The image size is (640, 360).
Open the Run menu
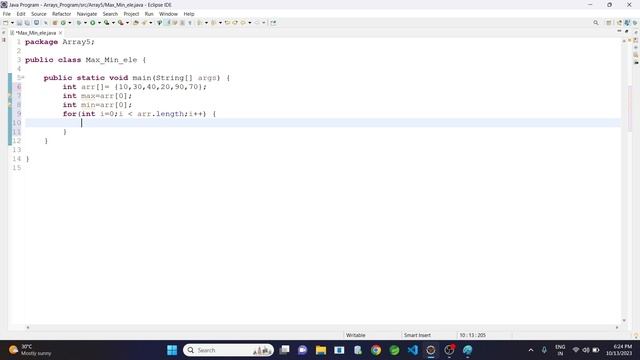point(149,14)
